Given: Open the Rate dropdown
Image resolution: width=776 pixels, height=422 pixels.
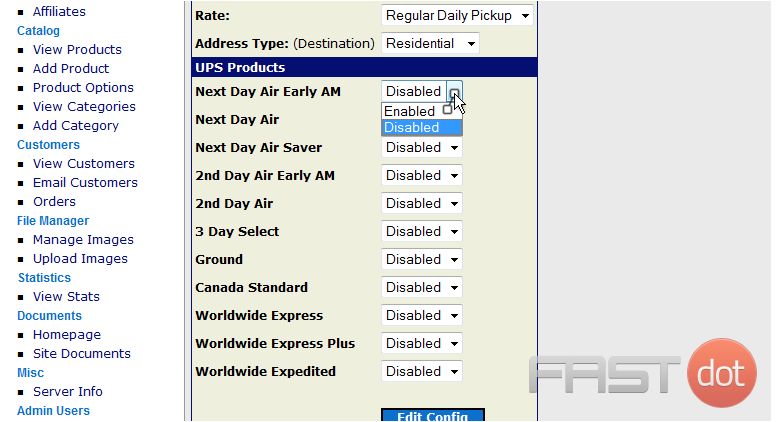Looking at the screenshot, I should pos(457,15).
